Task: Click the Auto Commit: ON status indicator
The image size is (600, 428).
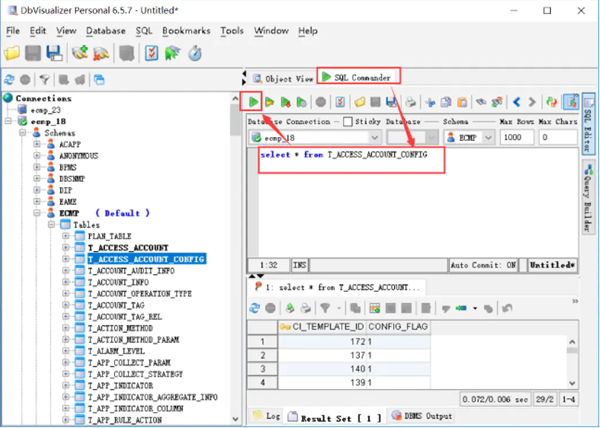Action: pos(483,266)
